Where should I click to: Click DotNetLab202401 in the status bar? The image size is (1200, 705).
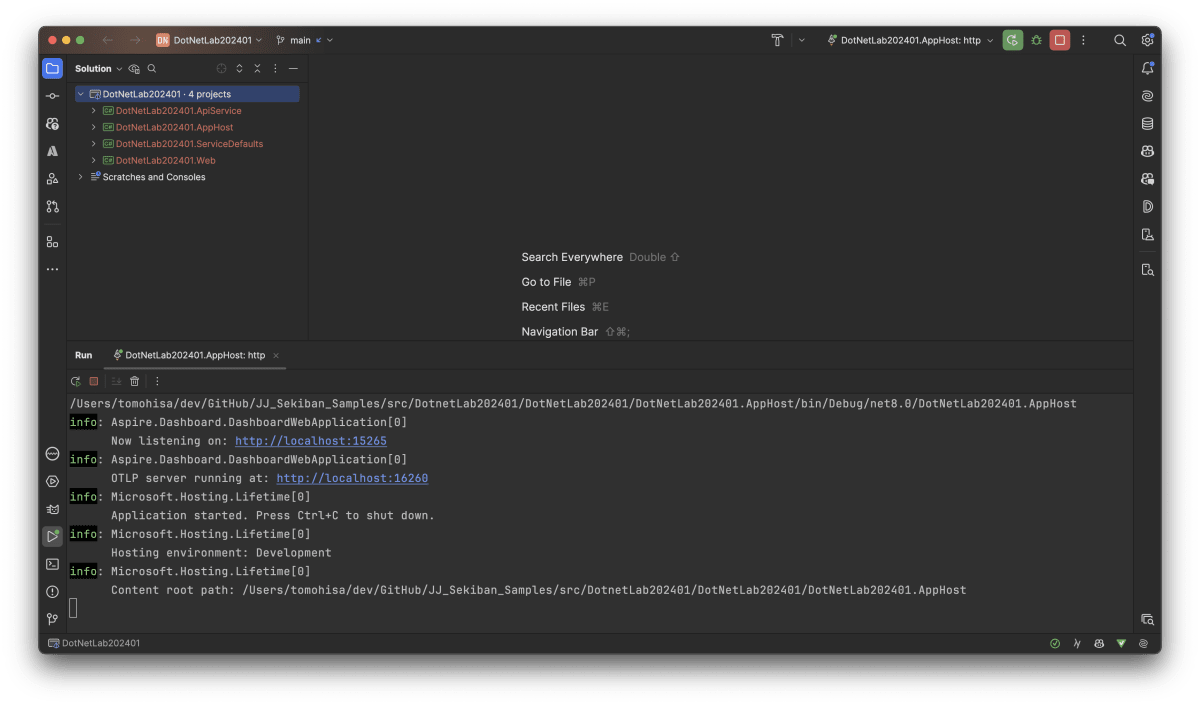click(94, 643)
